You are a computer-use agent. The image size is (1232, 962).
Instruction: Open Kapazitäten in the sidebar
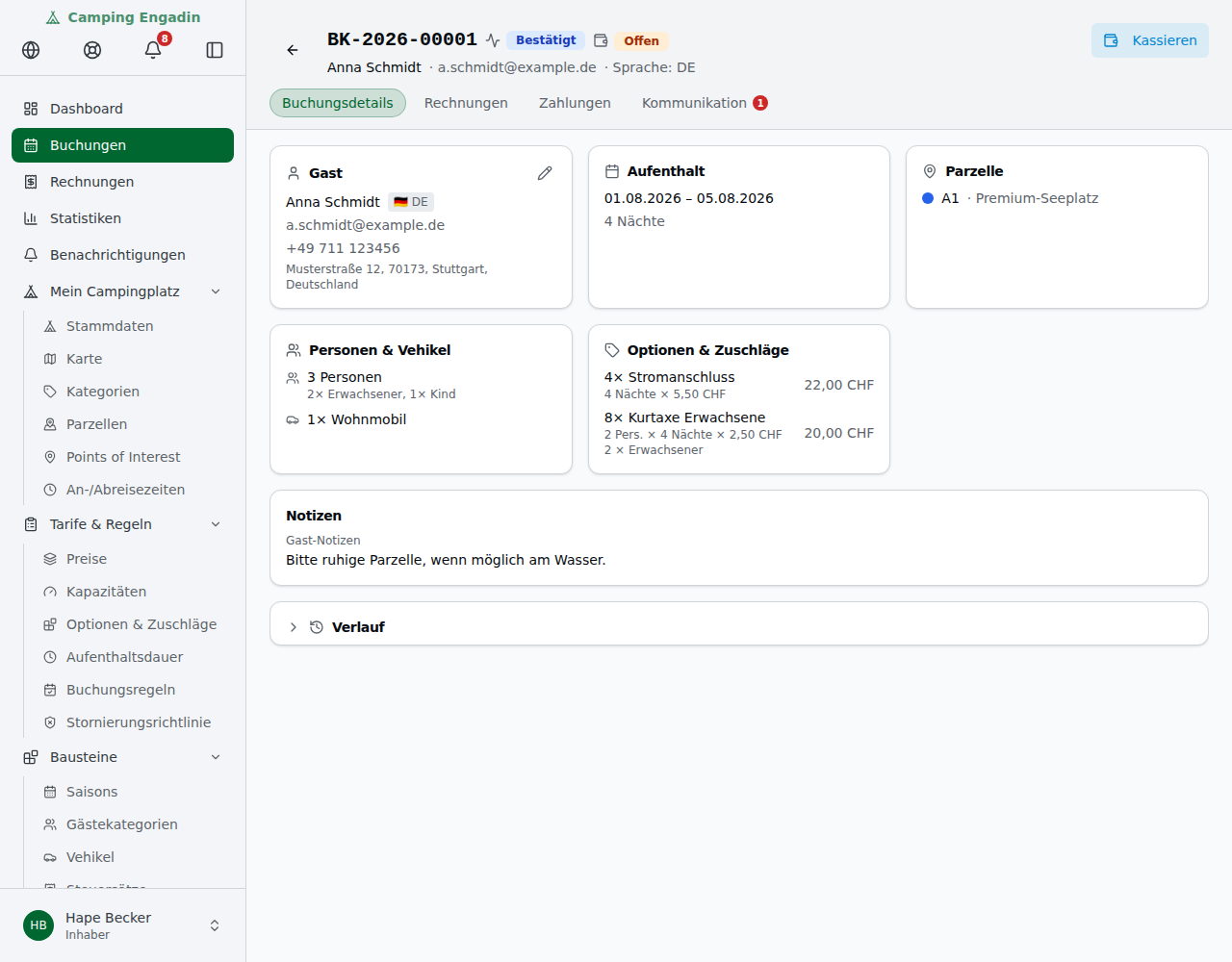pos(133,592)
